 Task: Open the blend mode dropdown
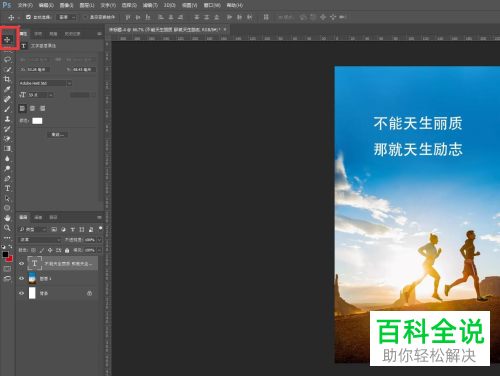[40, 240]
